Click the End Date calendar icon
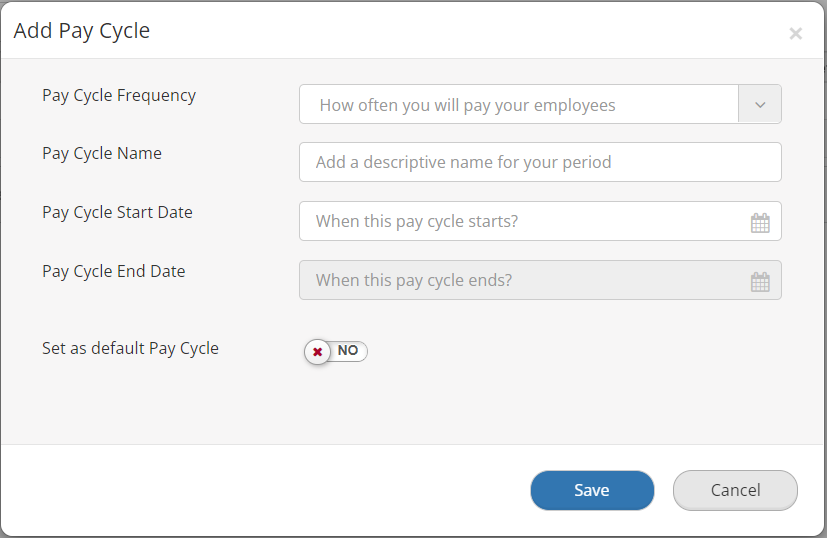 (760, 281)
